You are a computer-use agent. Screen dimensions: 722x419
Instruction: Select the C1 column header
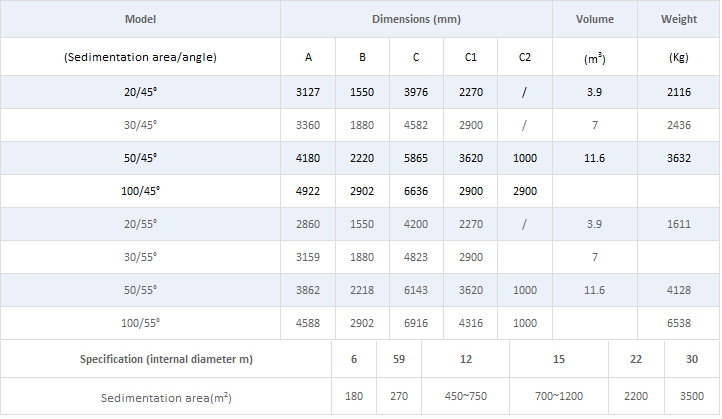tap(470, 57)
